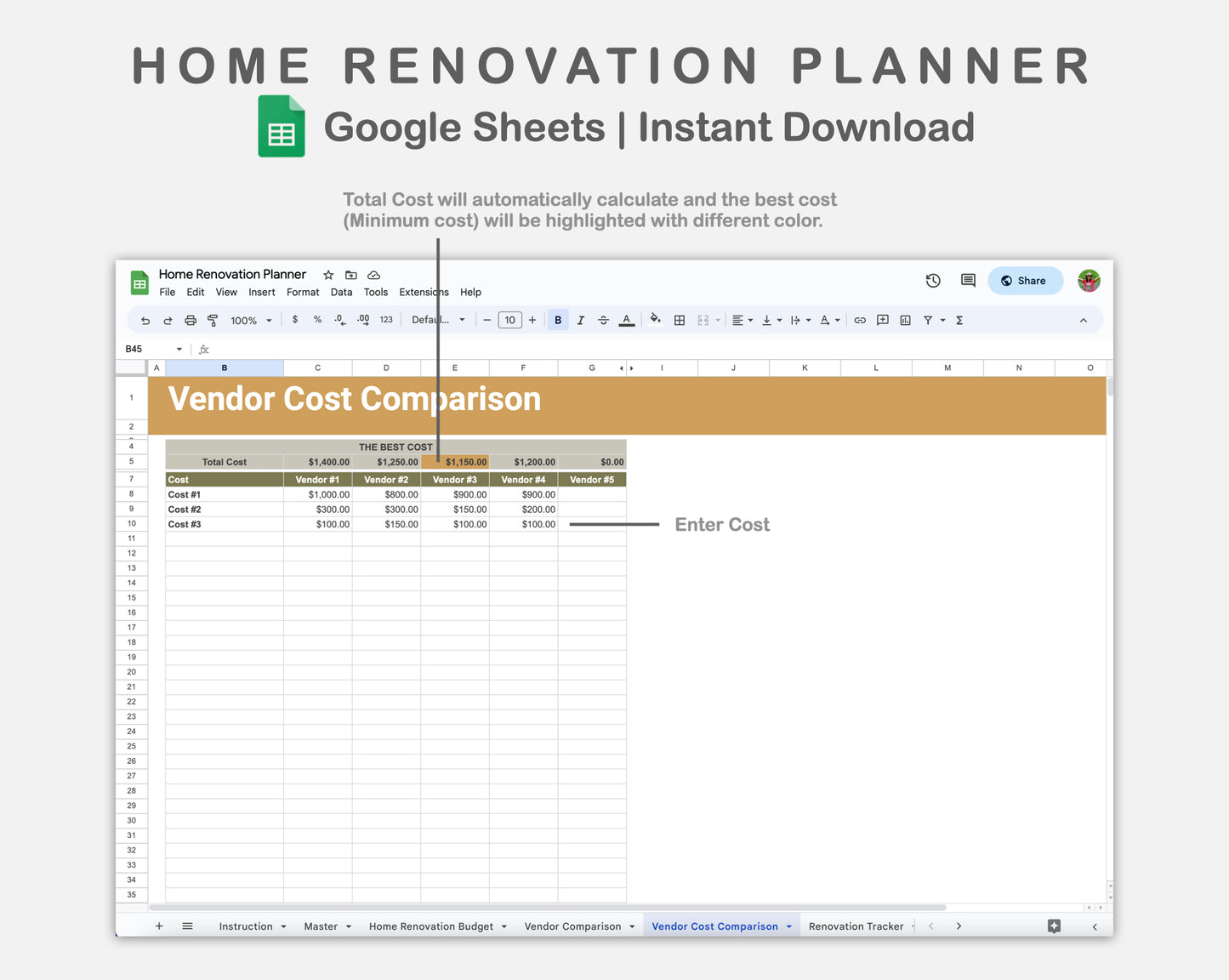Apply currency format to selected cell
This screenshot has height=980, width=1229.
[294, 320]
